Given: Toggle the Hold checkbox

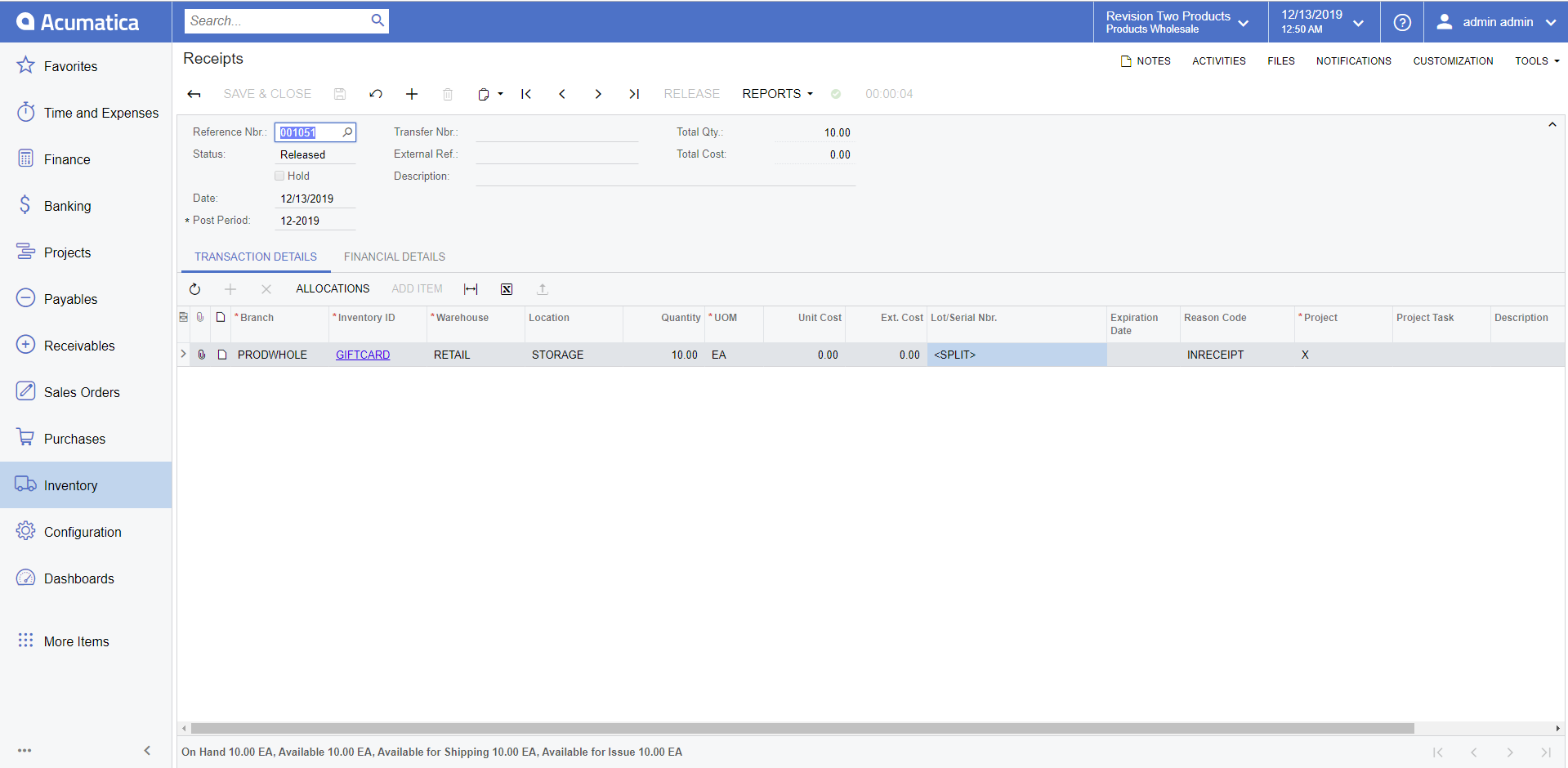Looking at the screenshot, I should pos(279,176).
